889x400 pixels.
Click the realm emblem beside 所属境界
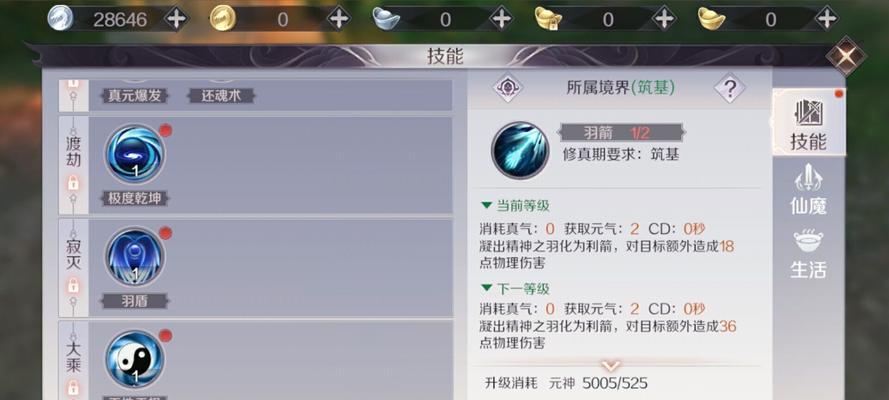pyautogui.click(x=508, y=88)
